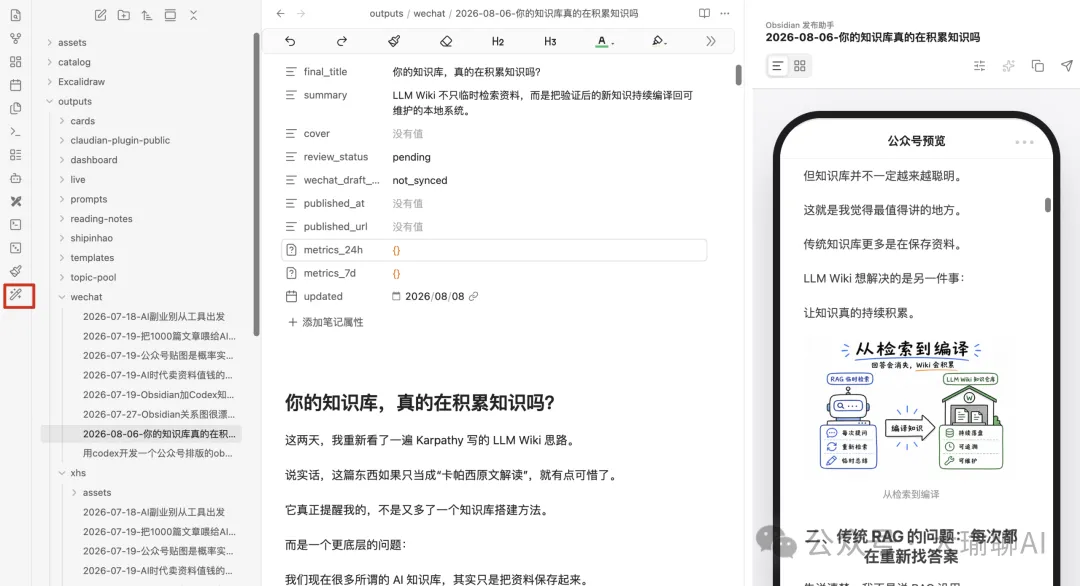Open 用codex开发一个公众号排版 note

(x=158, y=454)
